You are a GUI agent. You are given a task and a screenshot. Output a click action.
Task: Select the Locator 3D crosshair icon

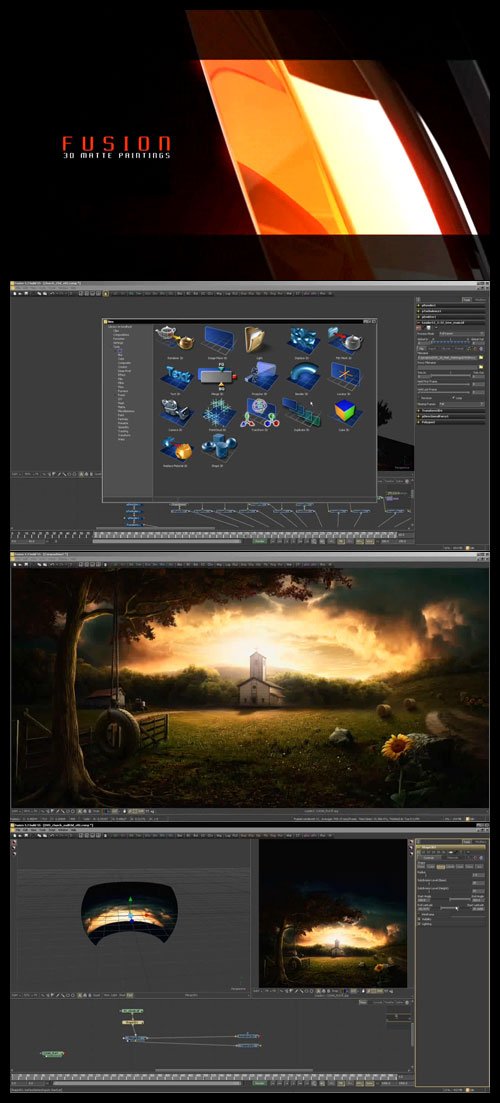345,376
